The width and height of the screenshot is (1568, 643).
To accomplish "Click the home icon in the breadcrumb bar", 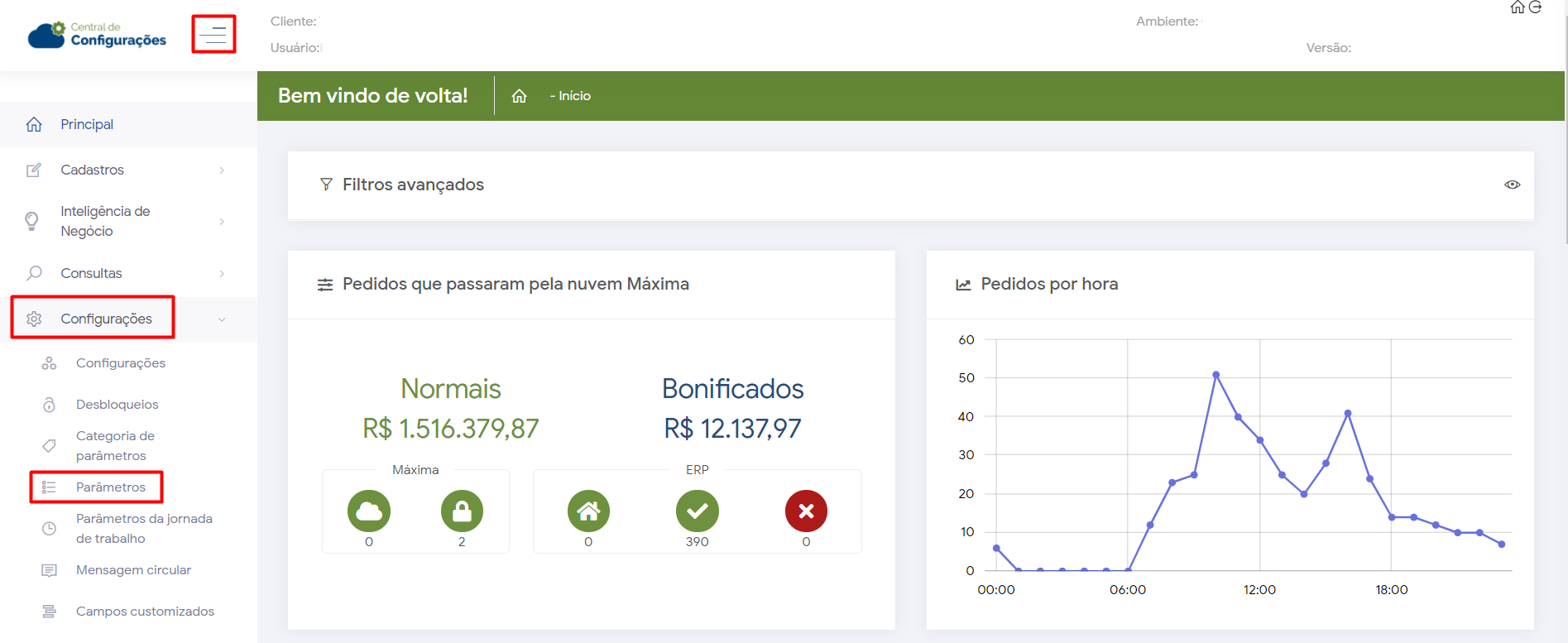I will pos(519,96).
